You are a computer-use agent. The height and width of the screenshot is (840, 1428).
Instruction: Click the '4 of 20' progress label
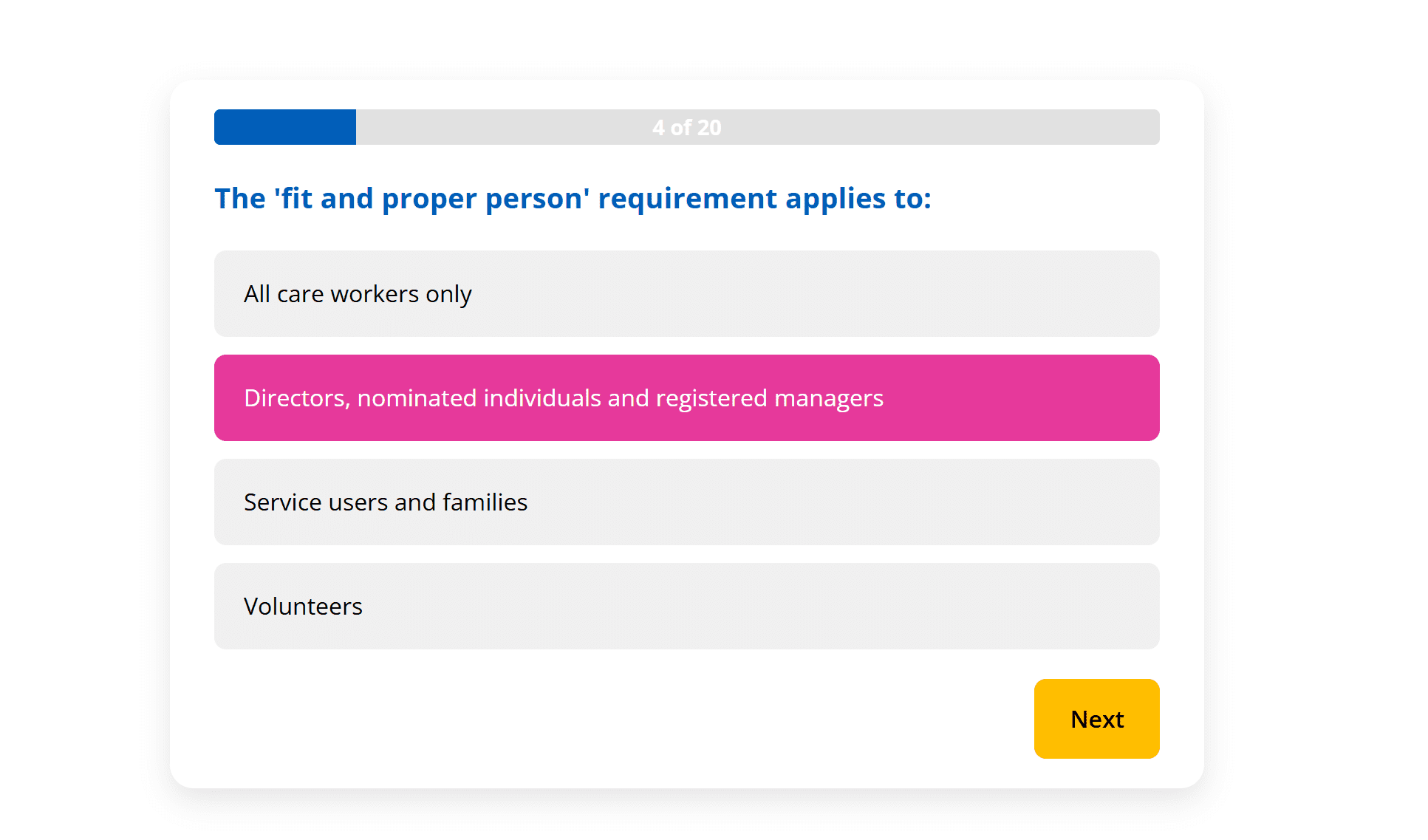point(686,128)
